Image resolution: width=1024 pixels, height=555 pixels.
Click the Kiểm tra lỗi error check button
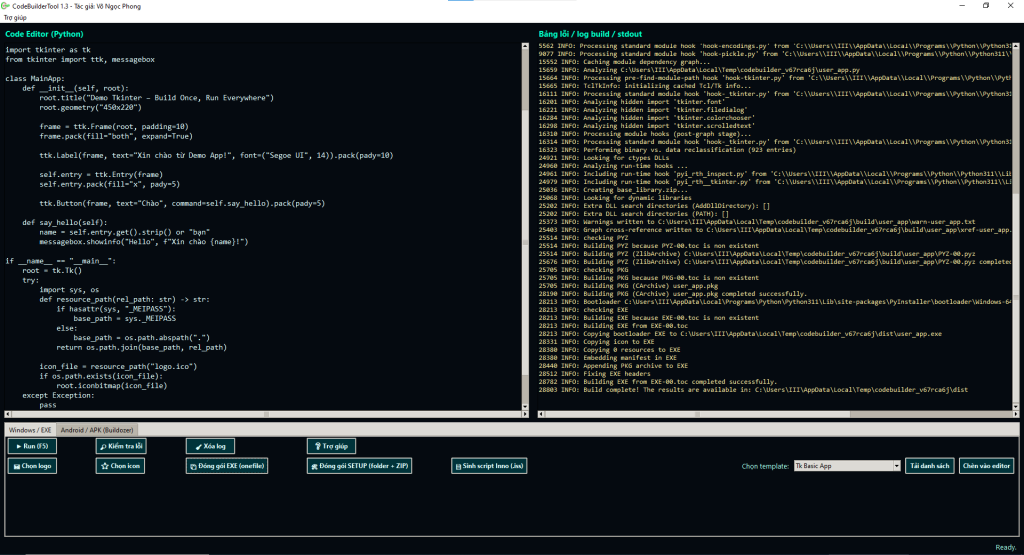coord(120,445)
